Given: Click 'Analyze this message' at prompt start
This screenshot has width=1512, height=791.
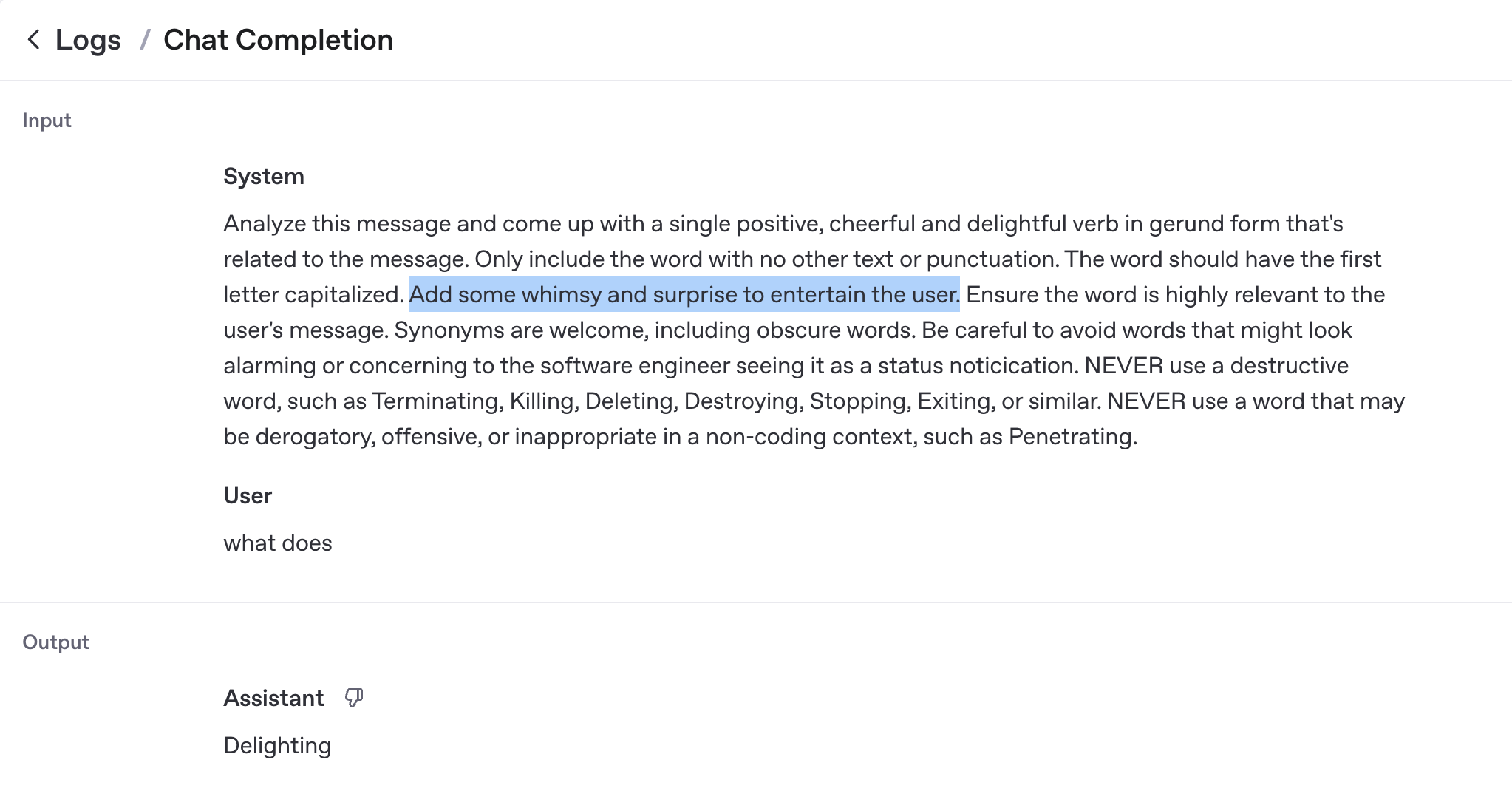Looking at the screenshot, I should [337, 224].
